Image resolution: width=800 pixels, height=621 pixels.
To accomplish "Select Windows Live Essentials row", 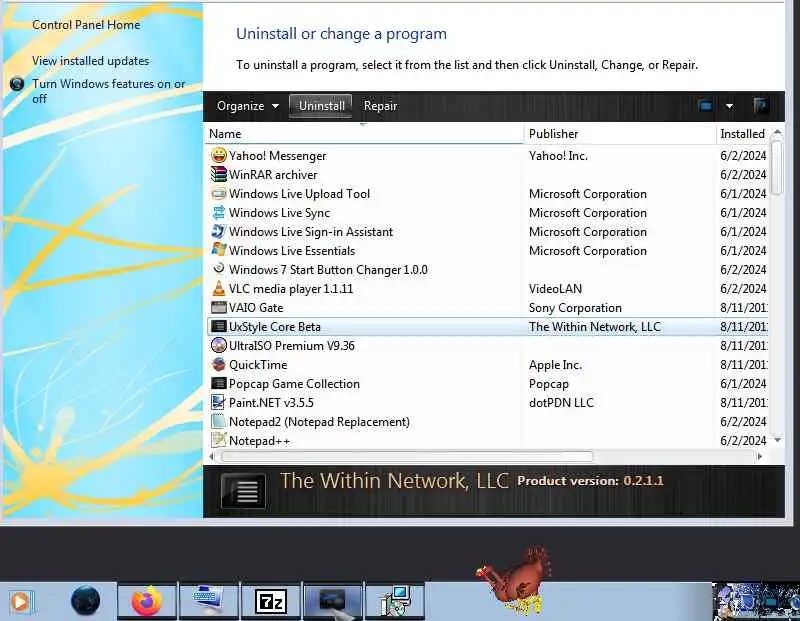I will click(x=488, y=250).
